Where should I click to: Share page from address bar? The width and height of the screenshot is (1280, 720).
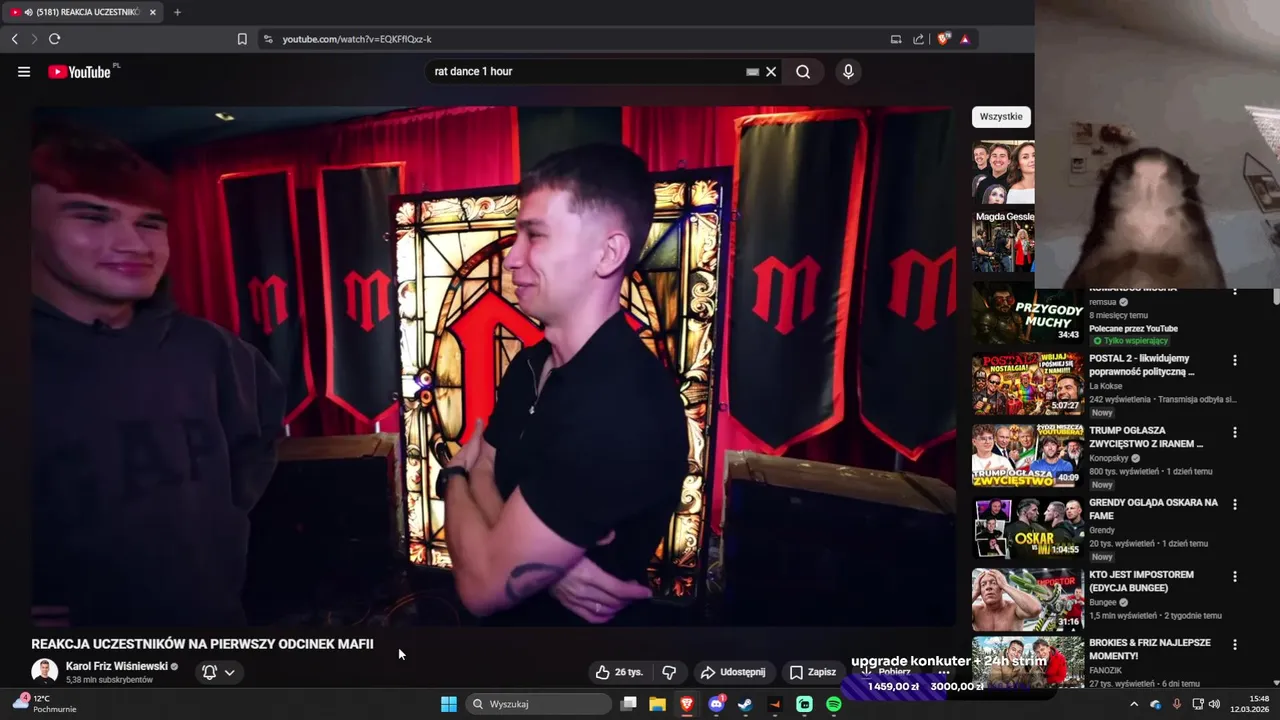pyautogui.click(x=918, y=39)
